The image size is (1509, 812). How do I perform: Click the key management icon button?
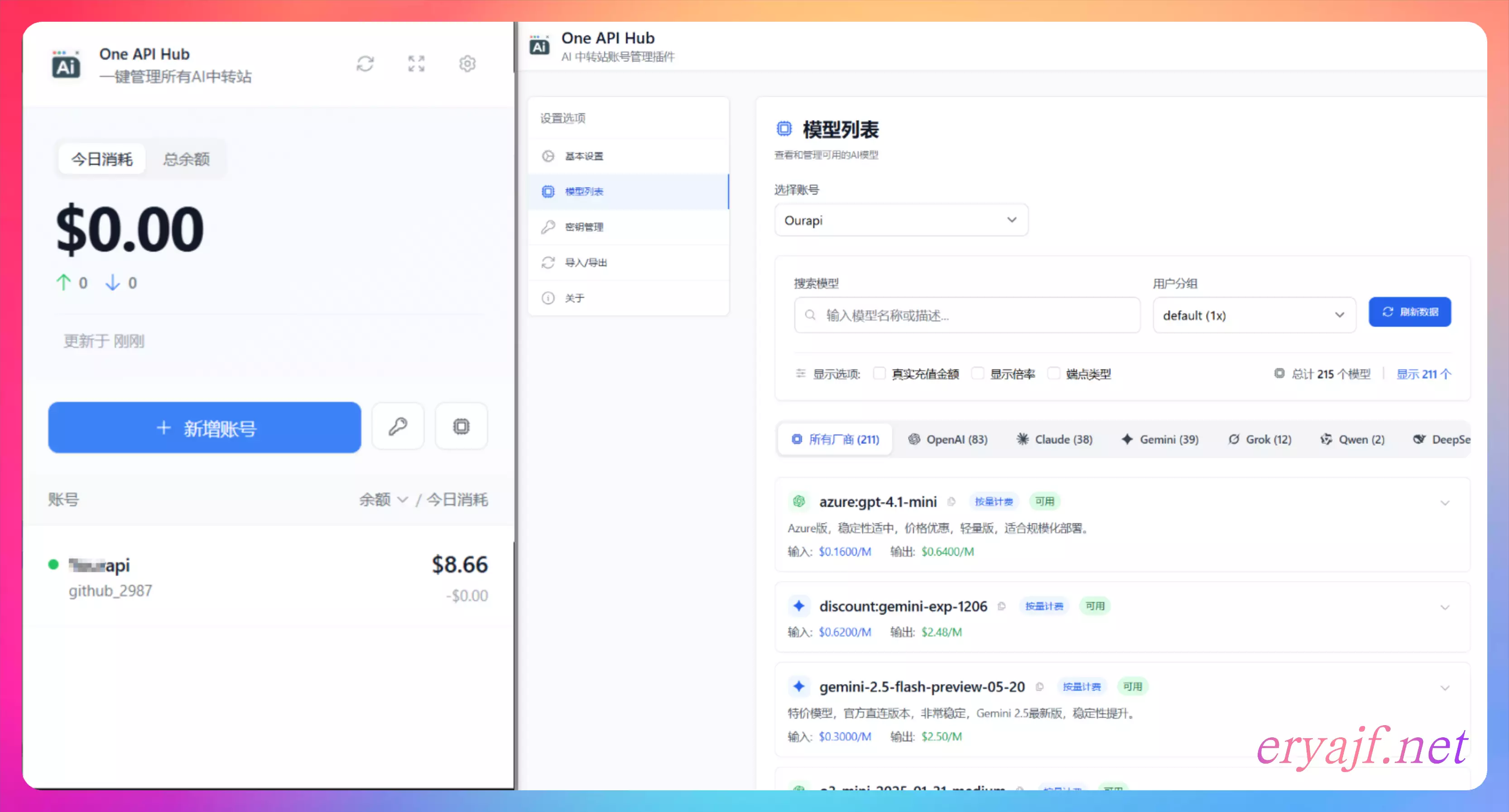398,426
